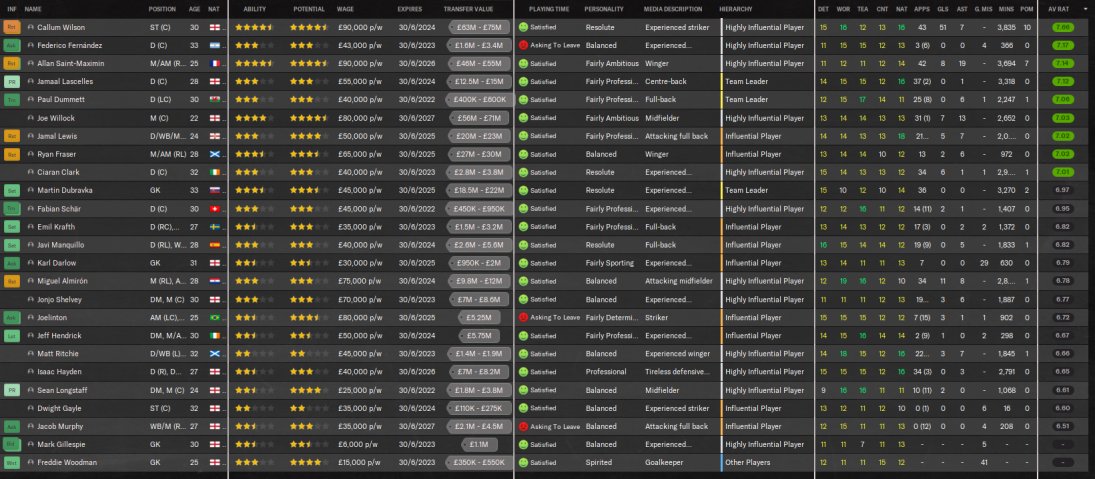Sort by the NAME column header
The width and height of the screenshot is (1095, 479).
(33, 9)
